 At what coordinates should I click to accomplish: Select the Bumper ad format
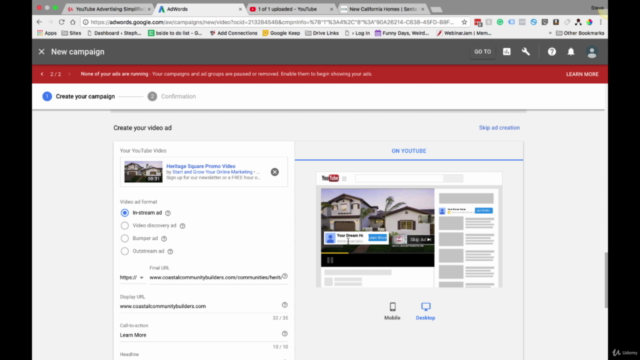(124, 238)
